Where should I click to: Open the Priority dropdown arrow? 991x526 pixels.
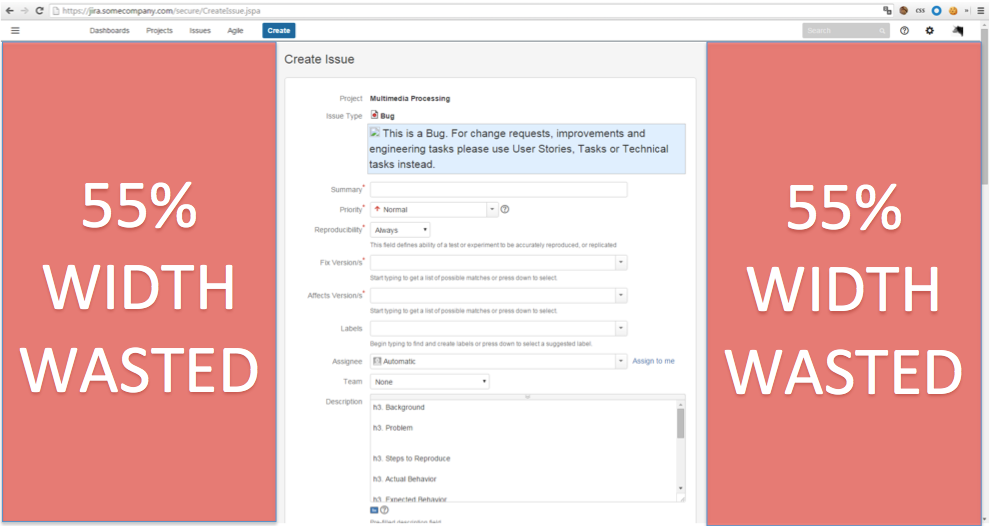coord(492,209)
